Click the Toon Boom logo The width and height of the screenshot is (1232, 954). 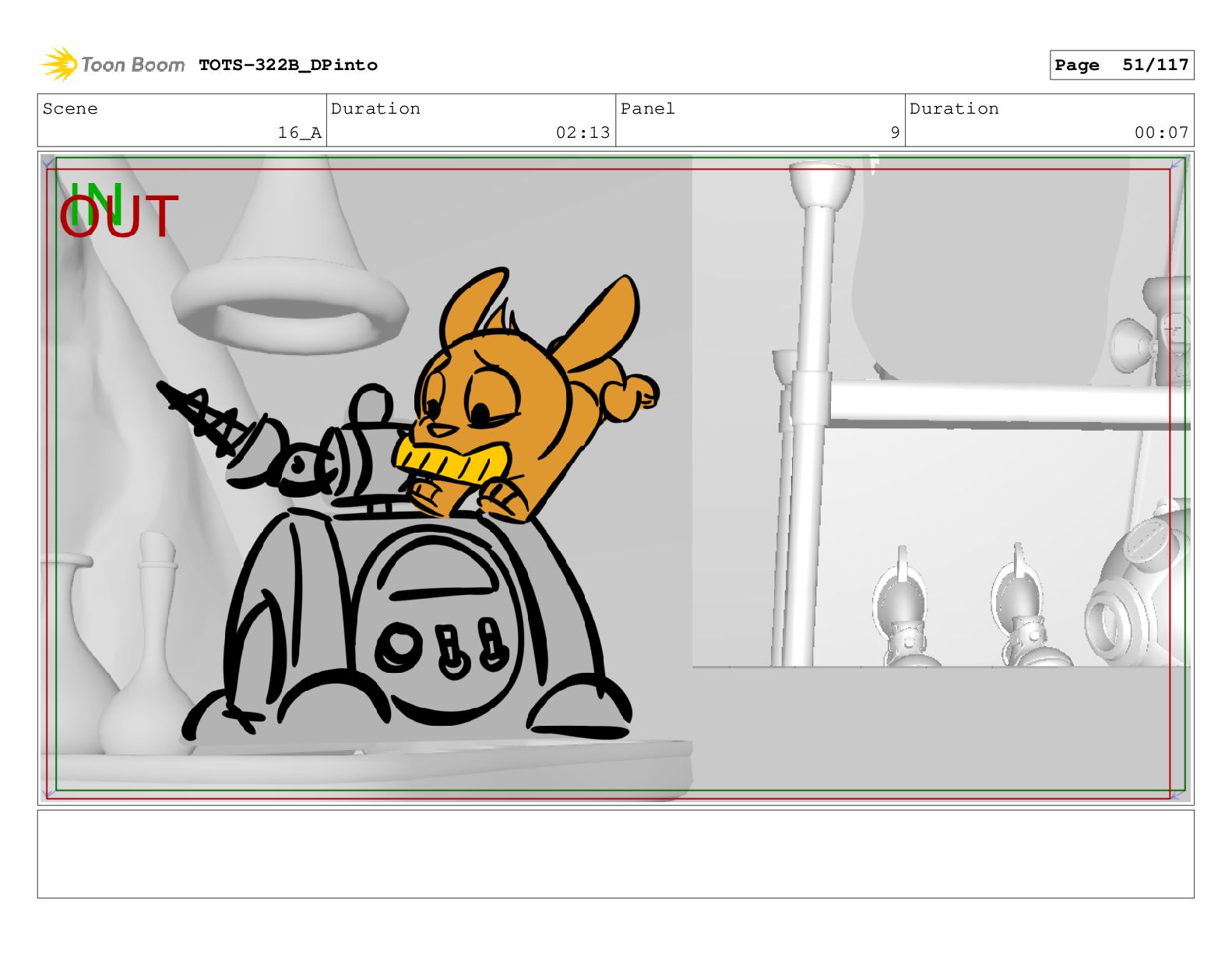113,65
